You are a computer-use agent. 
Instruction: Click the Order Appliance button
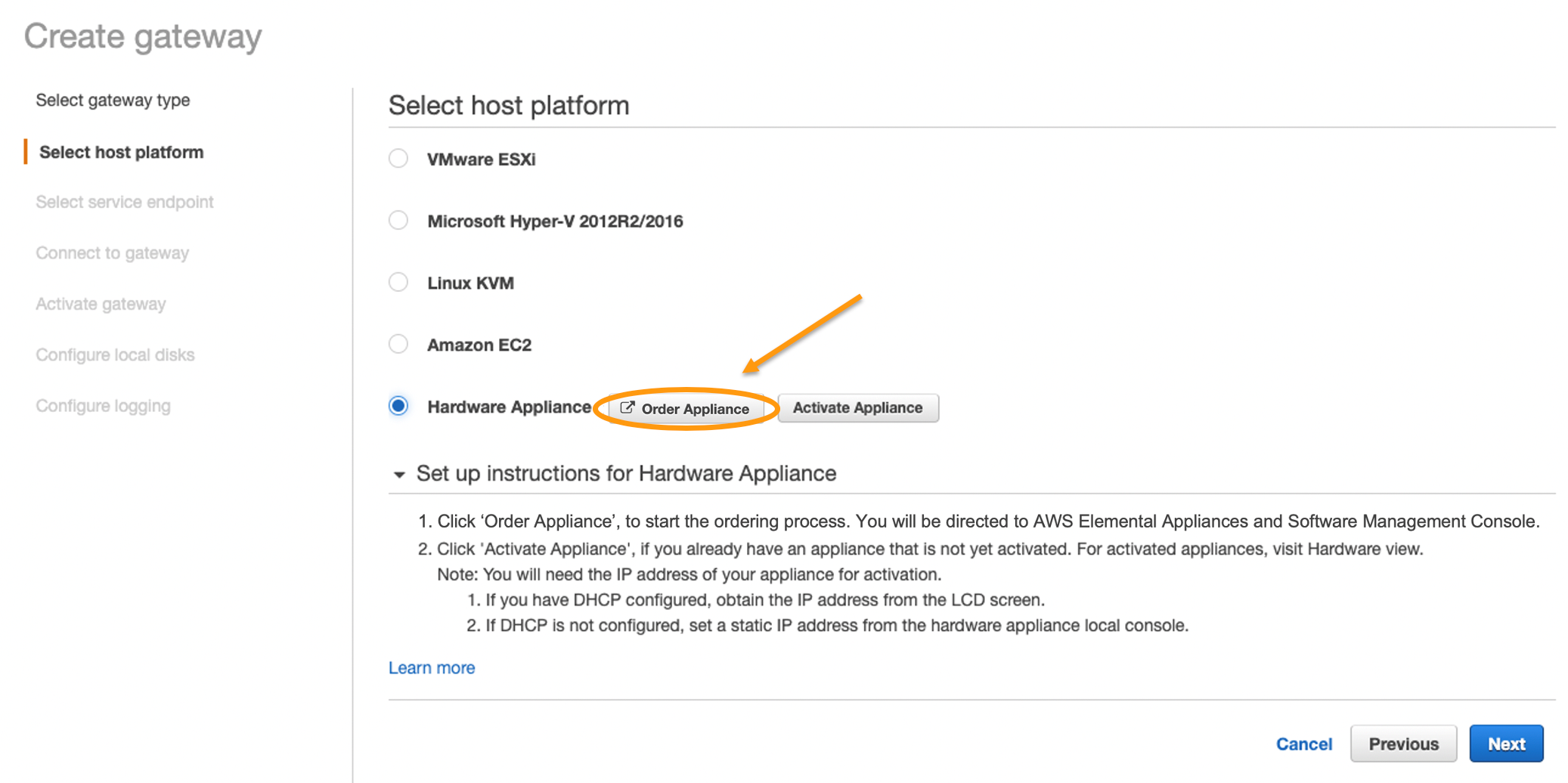pyautogui.click(x=686, y=408)
